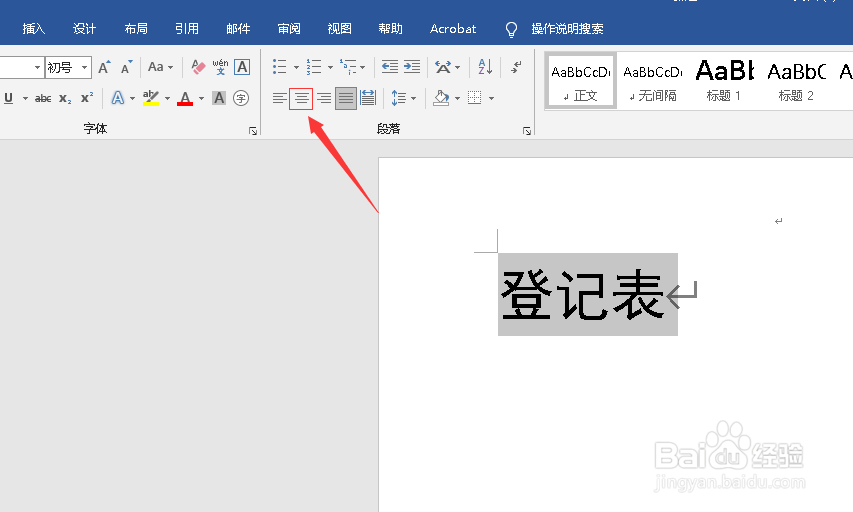Open text effects dropdown arrow
This screenshot has width=853, height=512.
tap(132, 98)
